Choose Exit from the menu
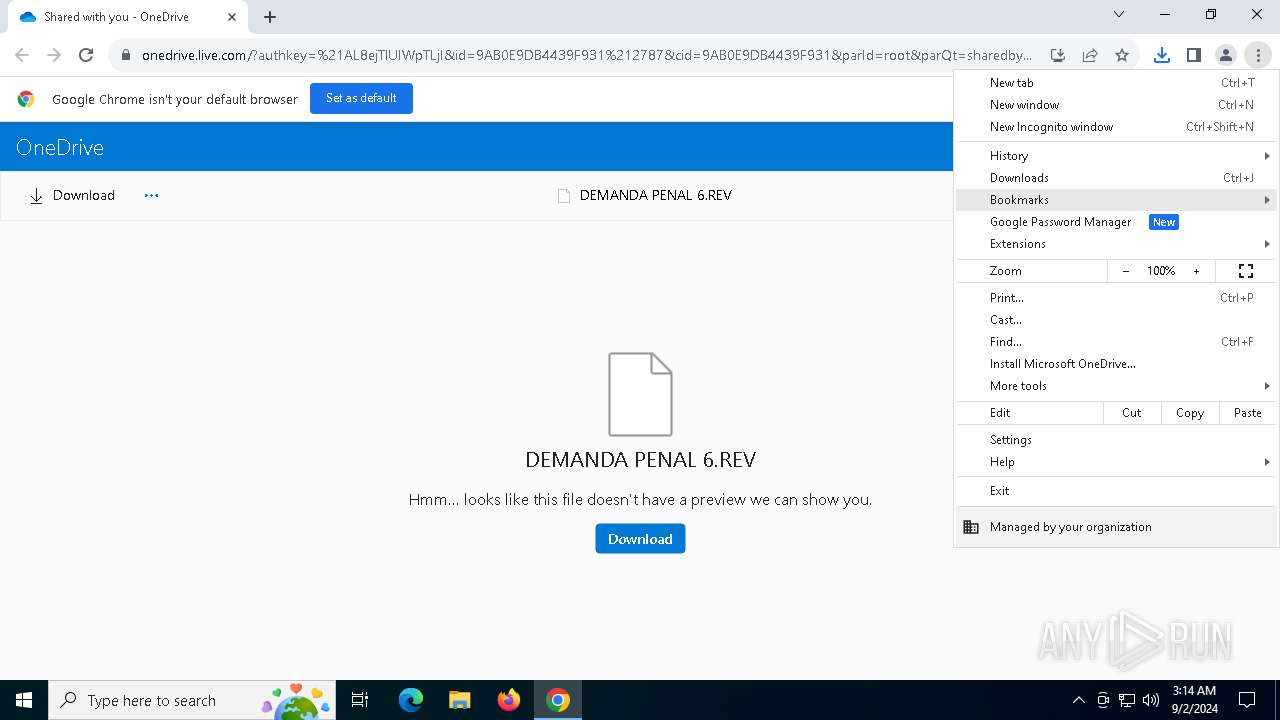This screenshot has width=1280, height=720. (x=1116, y=491)
